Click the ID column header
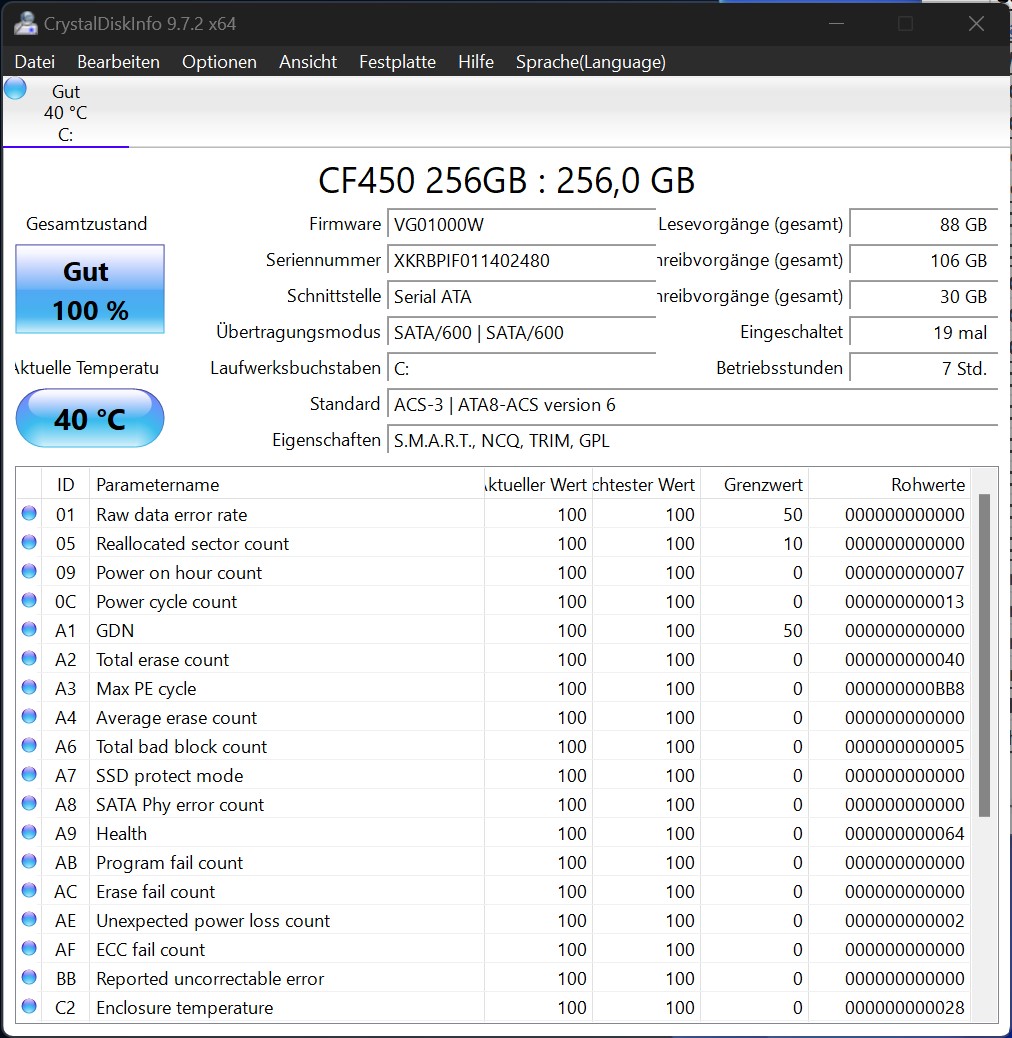Screen dimensions: 1012x1038 click(x=66, y=485)
